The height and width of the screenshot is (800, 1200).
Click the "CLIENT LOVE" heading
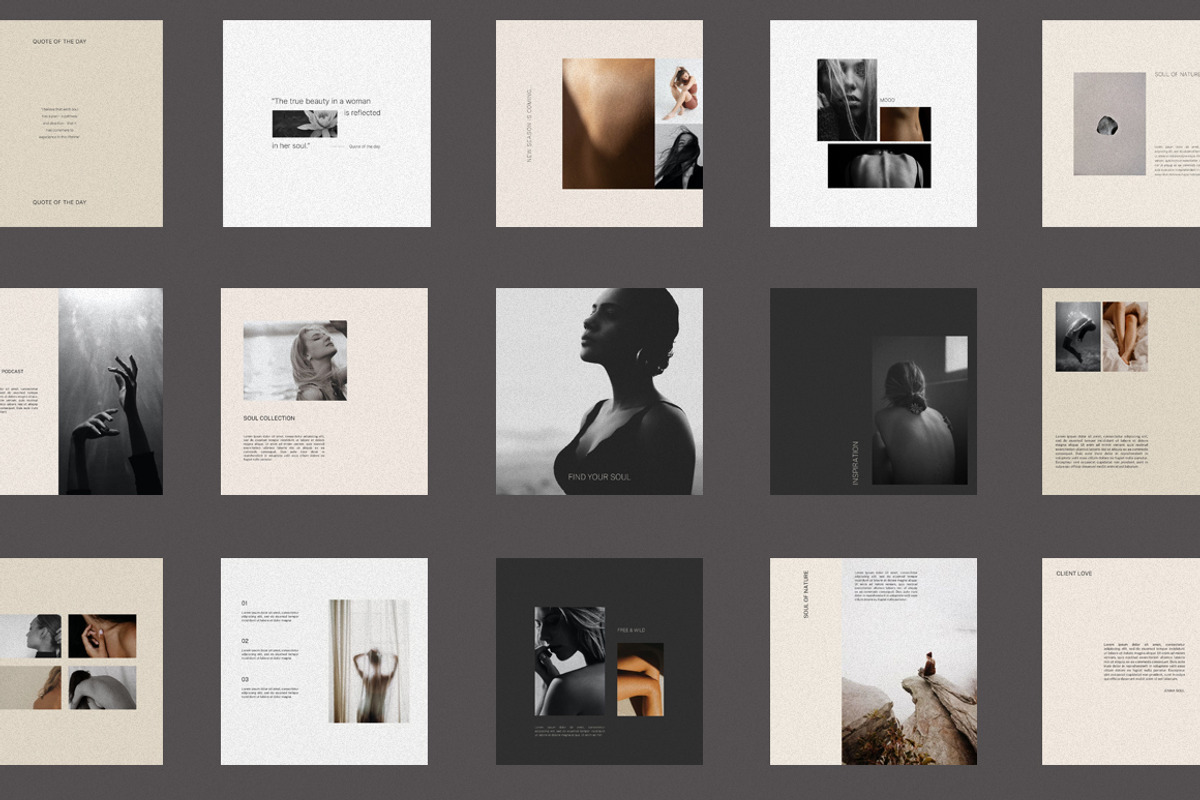click(1074, 574)
